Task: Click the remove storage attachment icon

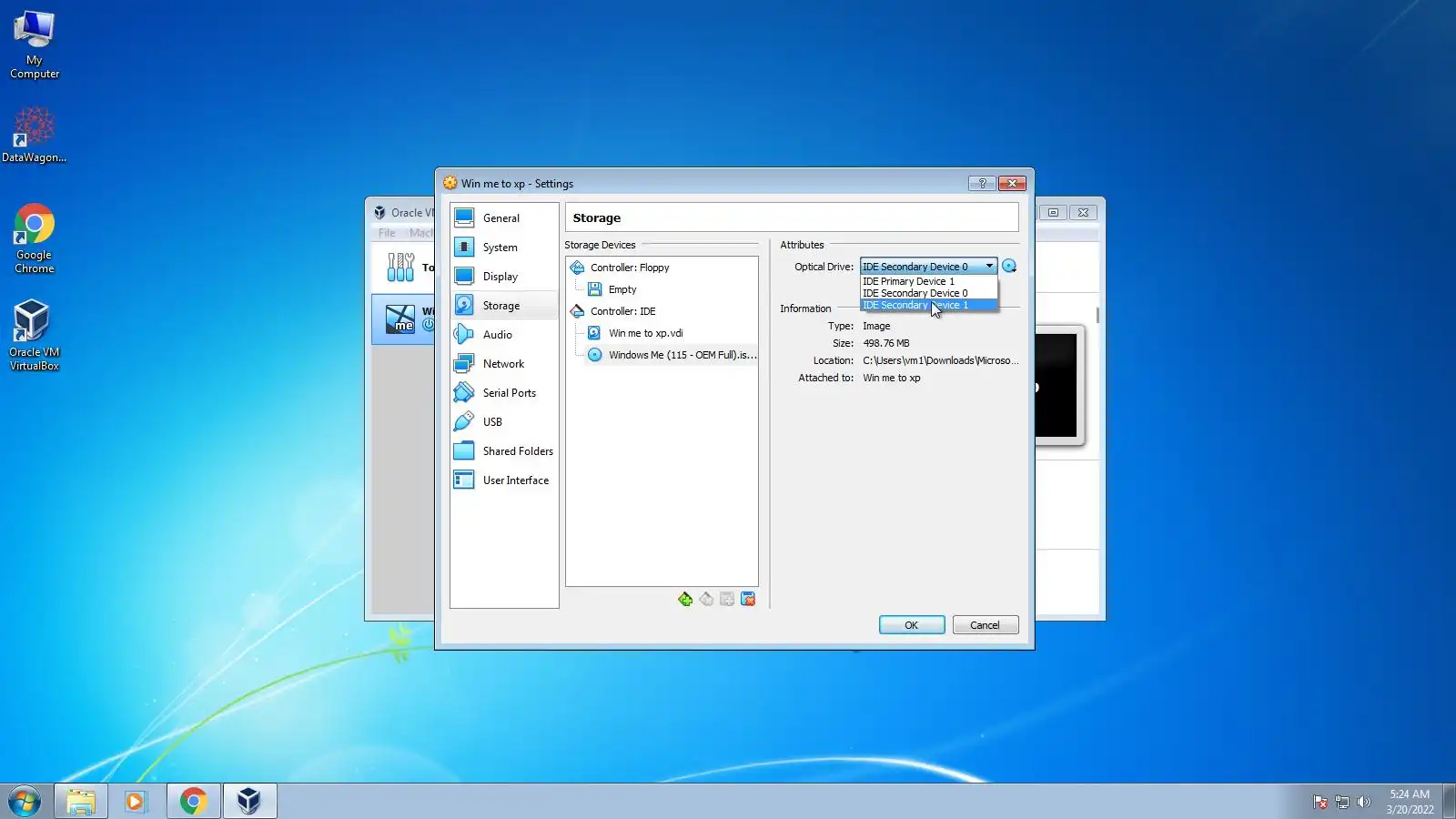Action: tap(748, 599)
